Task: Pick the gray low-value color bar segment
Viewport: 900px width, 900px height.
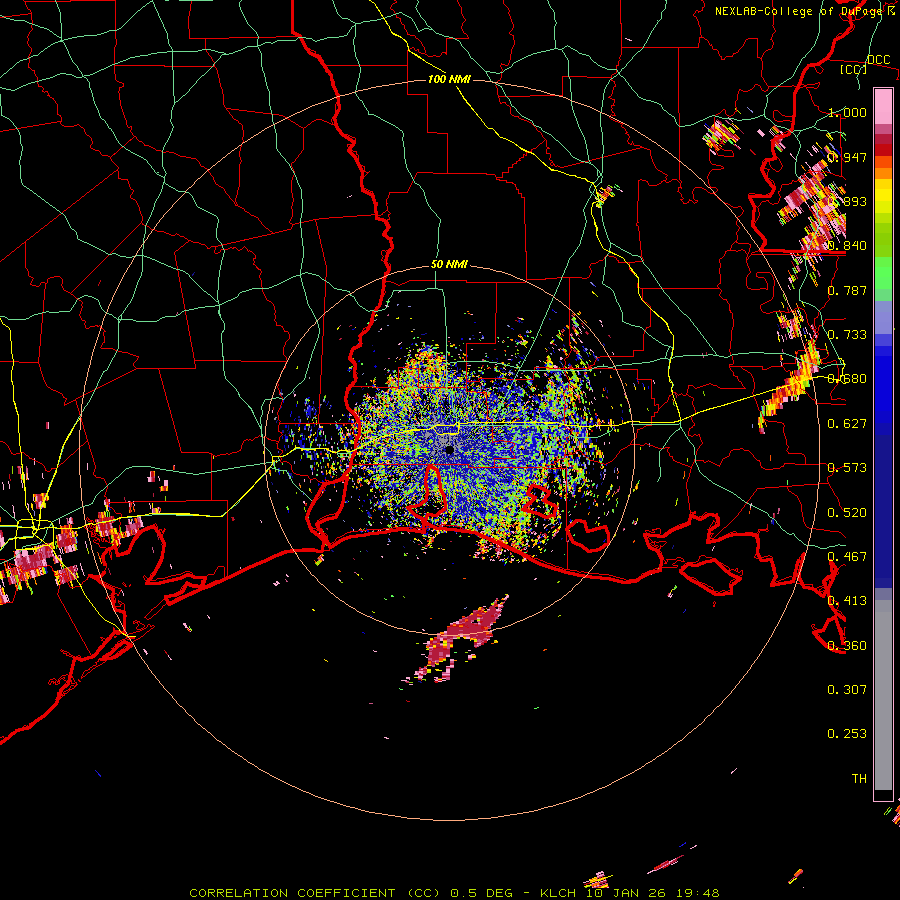Action: [883, 700]
